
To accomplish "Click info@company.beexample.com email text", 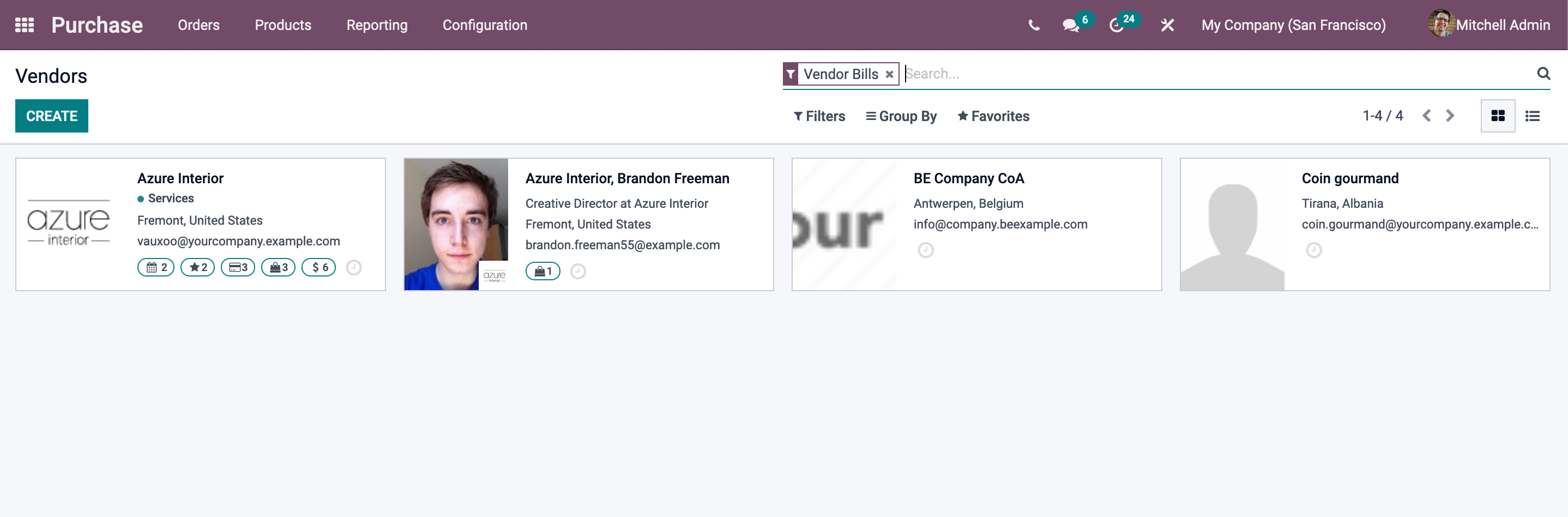I will 1000,224.
